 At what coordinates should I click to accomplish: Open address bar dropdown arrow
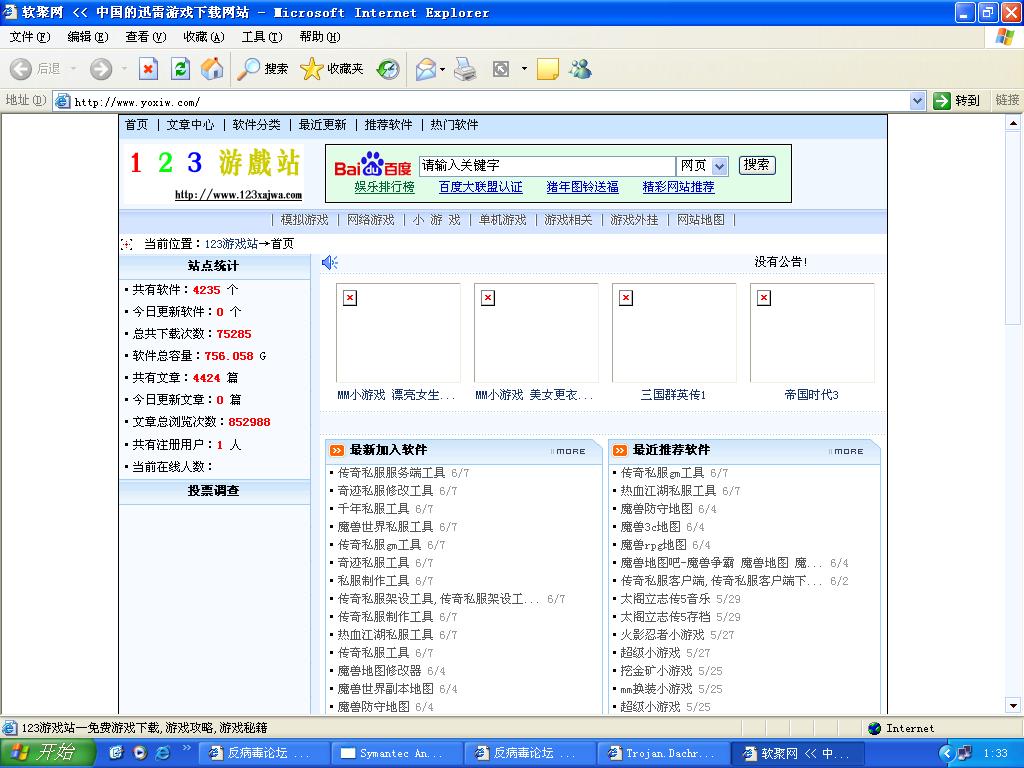pos(917,101)
